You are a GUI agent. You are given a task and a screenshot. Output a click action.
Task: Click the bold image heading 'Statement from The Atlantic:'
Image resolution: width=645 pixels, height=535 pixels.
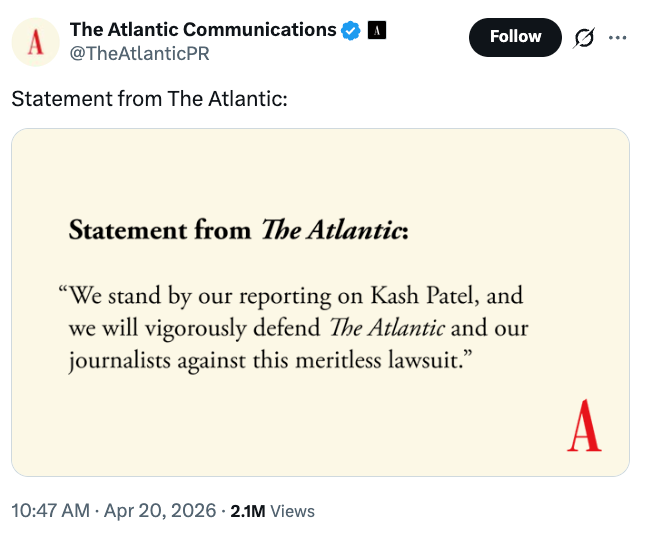point(238,231)
